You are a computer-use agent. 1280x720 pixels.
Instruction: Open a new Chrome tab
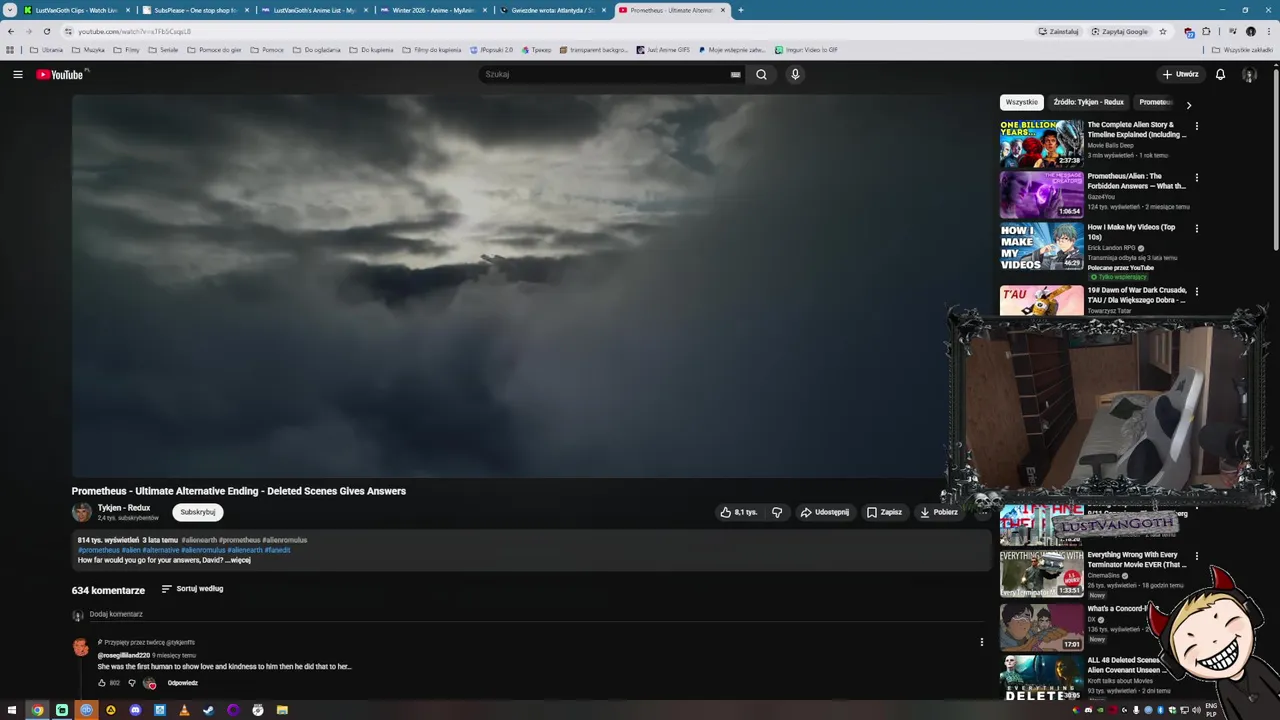tap(740, 10)
